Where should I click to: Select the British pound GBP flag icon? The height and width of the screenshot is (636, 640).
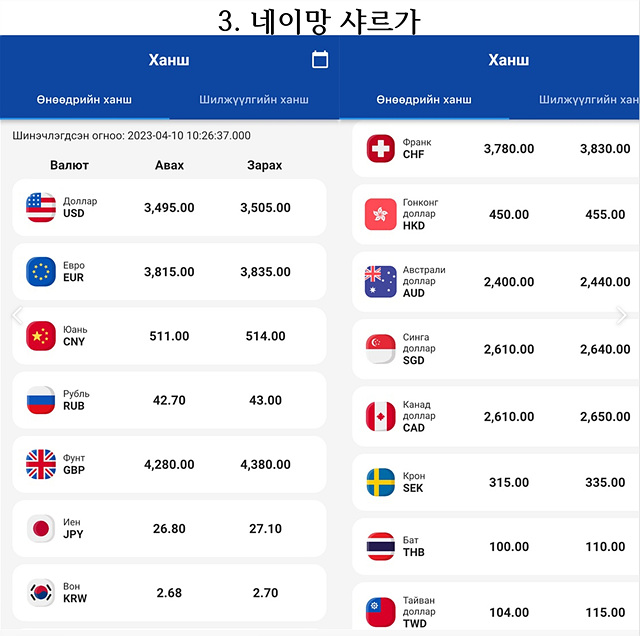[41, 464]
